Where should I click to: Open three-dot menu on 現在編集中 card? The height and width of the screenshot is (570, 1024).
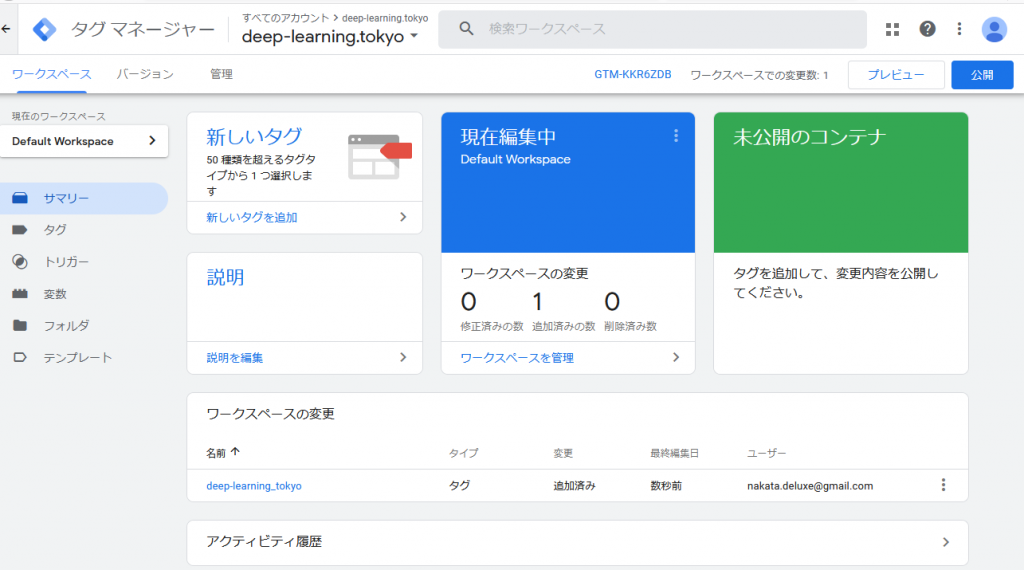(676, 135)
